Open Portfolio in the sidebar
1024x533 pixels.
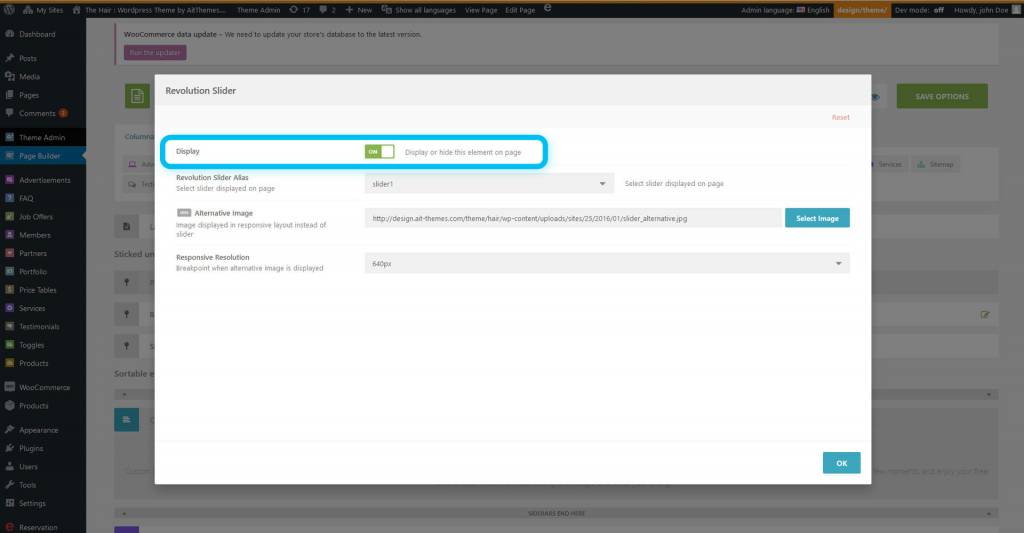33,271
